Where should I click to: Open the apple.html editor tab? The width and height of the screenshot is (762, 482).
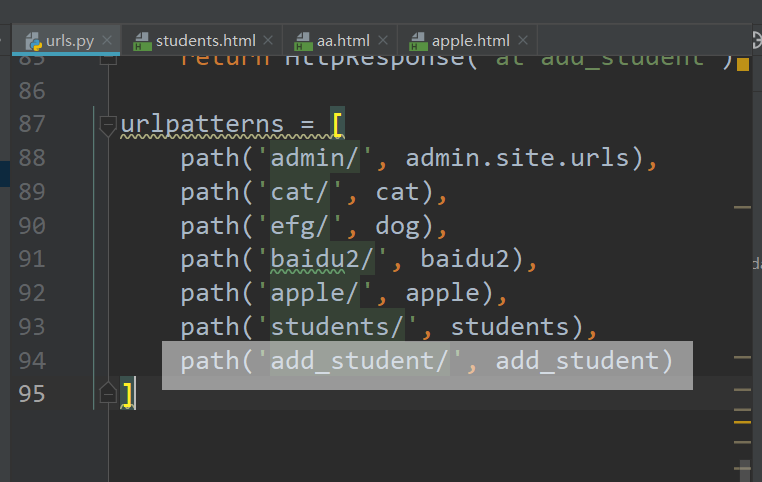[x=468, y=40]
